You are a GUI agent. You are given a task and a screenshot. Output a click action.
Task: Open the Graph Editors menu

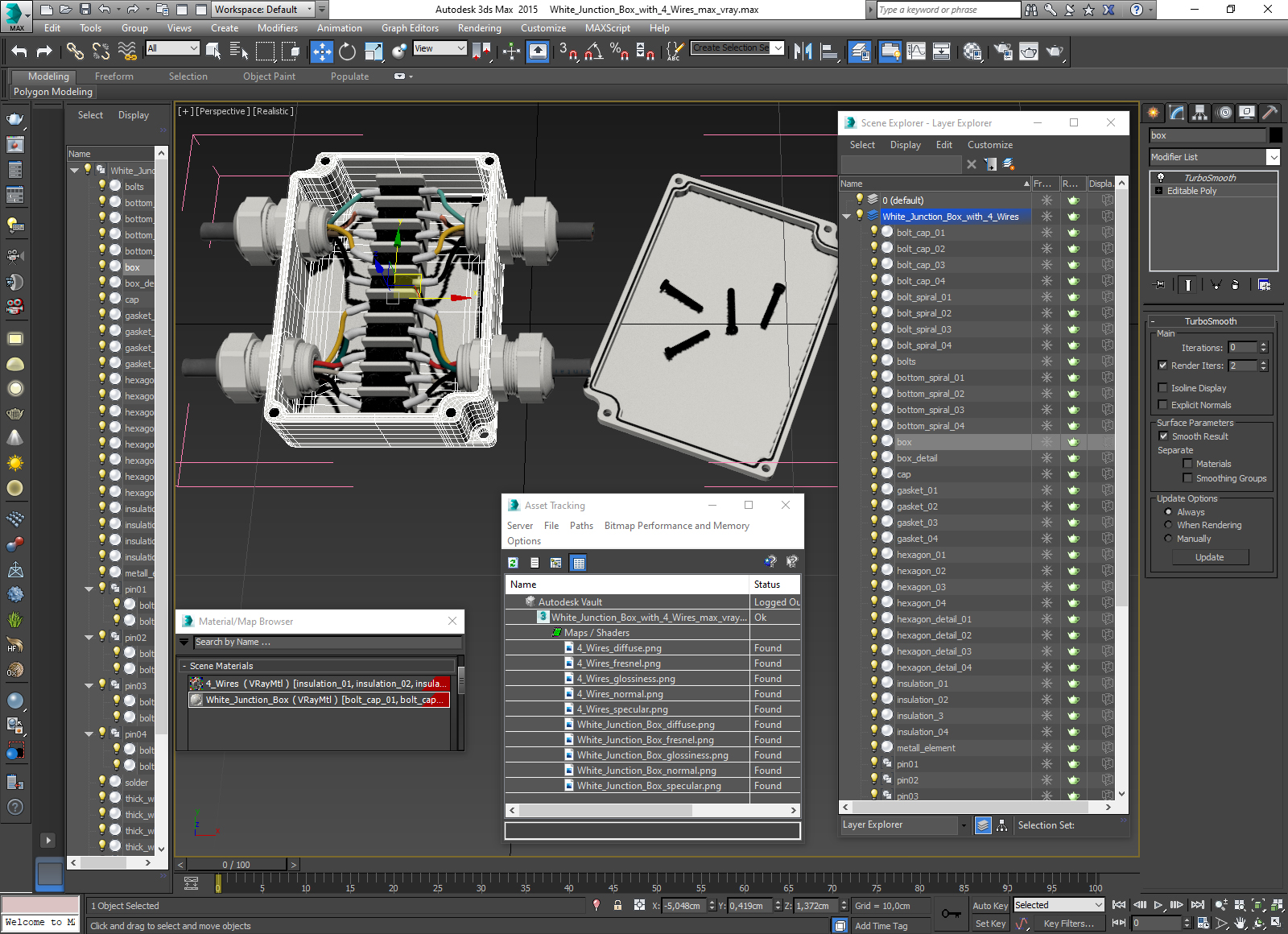(x=410, y=28)
